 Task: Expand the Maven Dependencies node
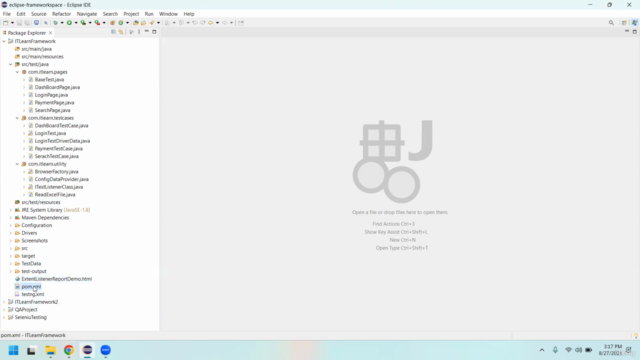click(x=11, y=218)
